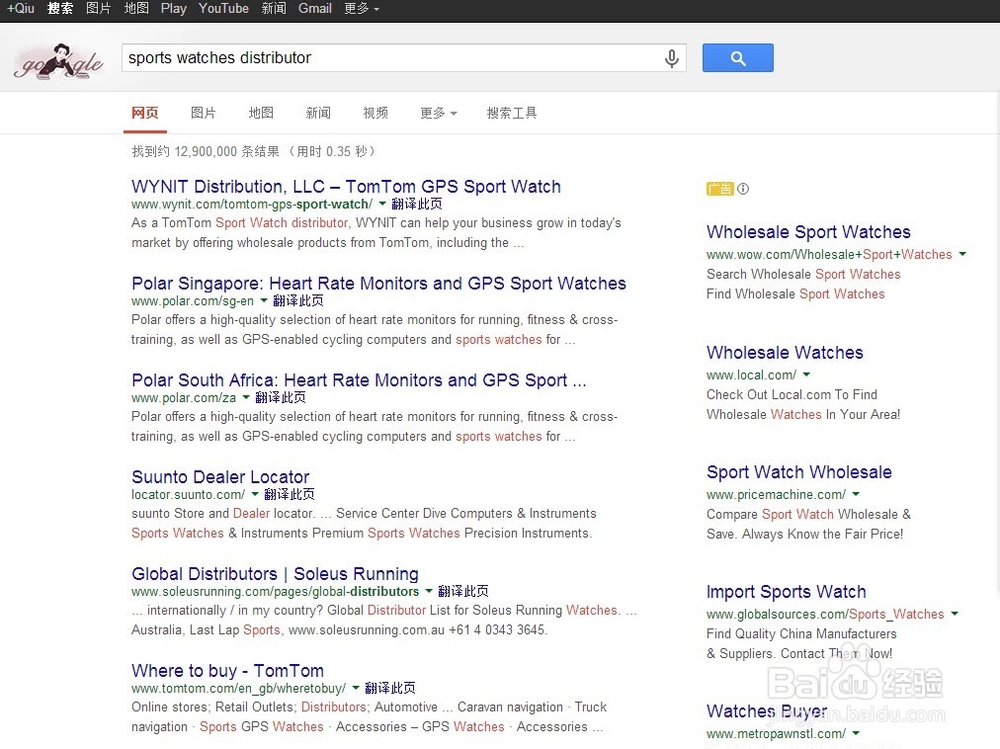Image resolution: width=1000 pixels, height=749 pixels.
Task: Expand arrow next to www.metropawnstl.com
Action: coord(855,733)
